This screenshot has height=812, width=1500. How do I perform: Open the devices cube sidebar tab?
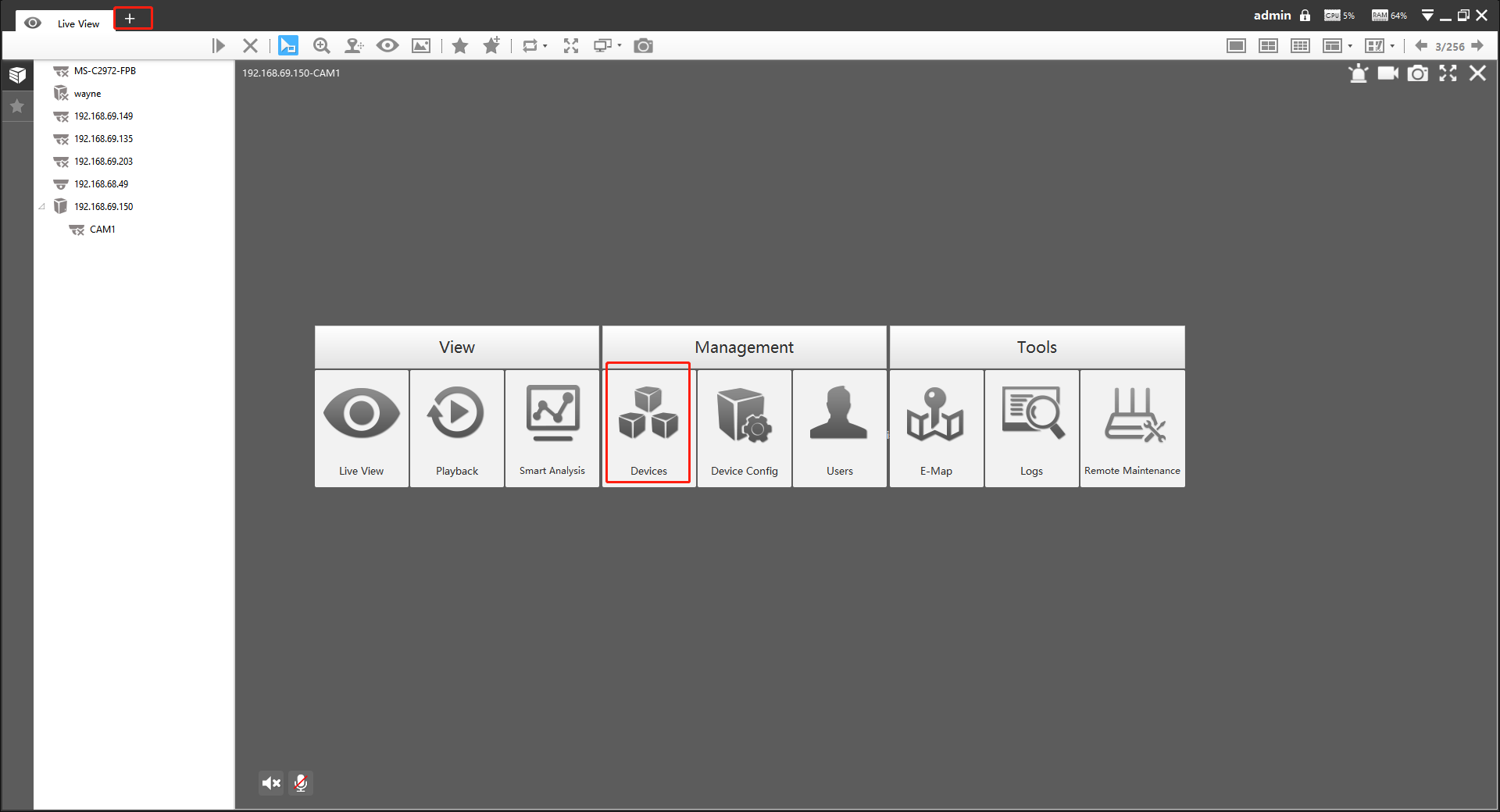17,75
